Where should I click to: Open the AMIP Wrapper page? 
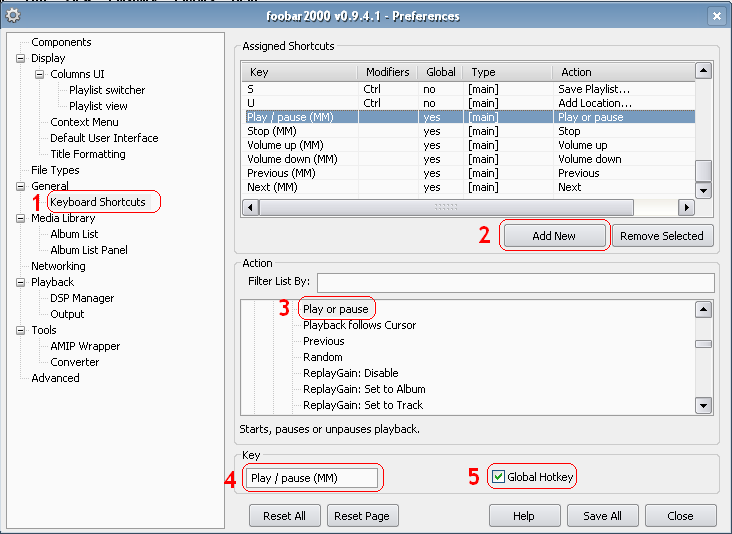pos(85,346)
